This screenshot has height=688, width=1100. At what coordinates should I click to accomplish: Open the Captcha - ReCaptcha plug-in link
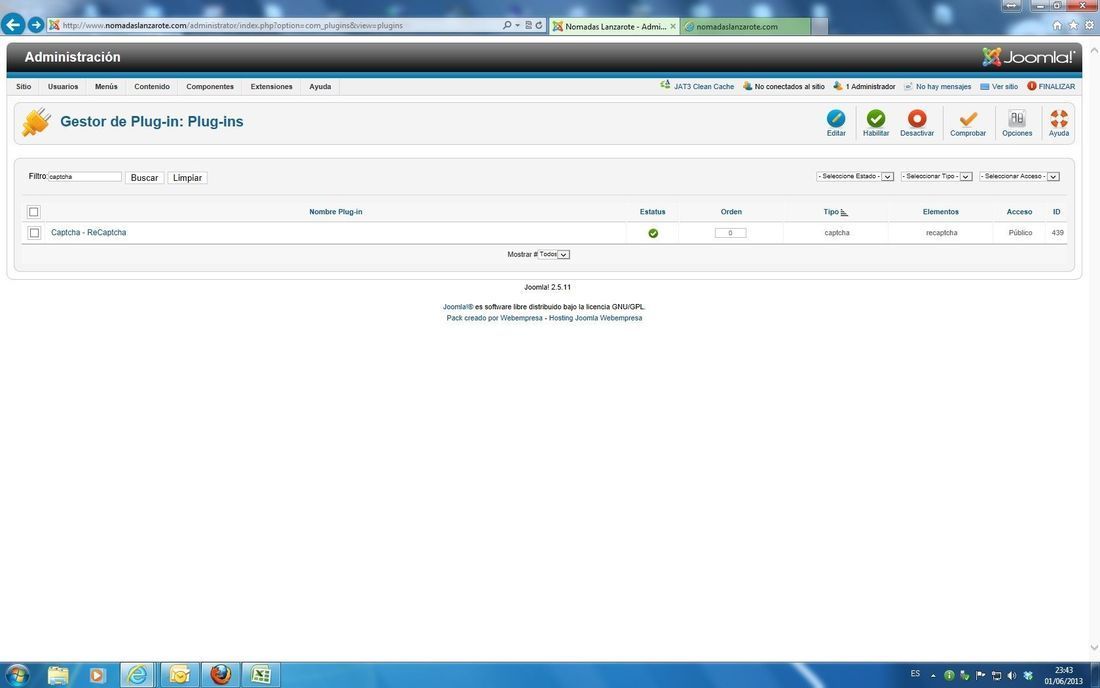point(88,232)
